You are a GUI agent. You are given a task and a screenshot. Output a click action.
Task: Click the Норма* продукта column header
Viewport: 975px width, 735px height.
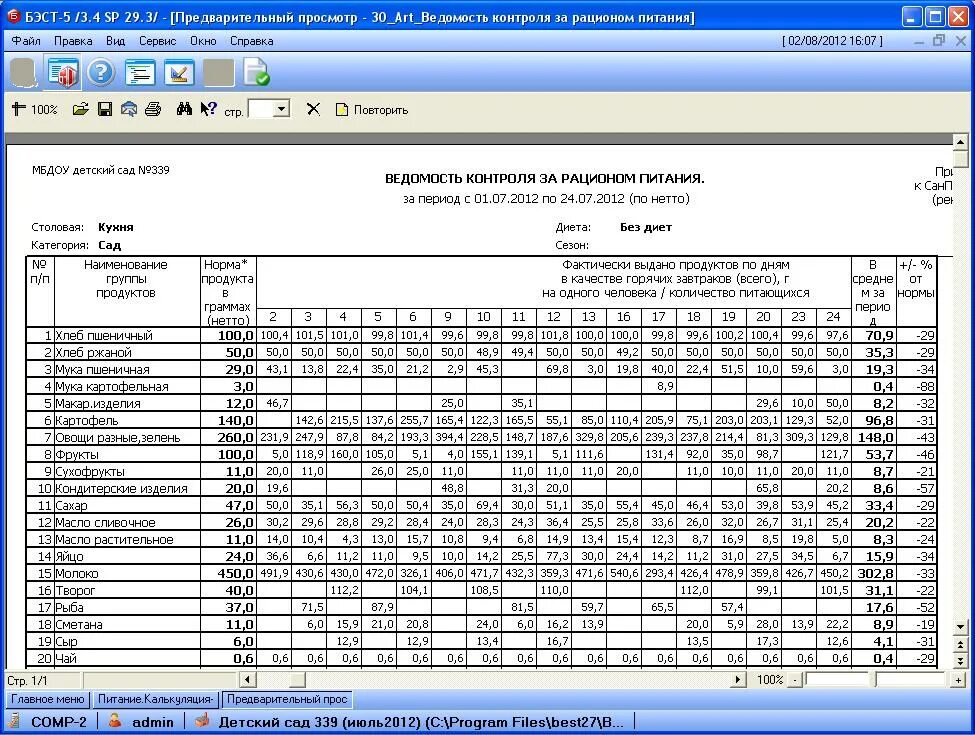pos(228,292)
